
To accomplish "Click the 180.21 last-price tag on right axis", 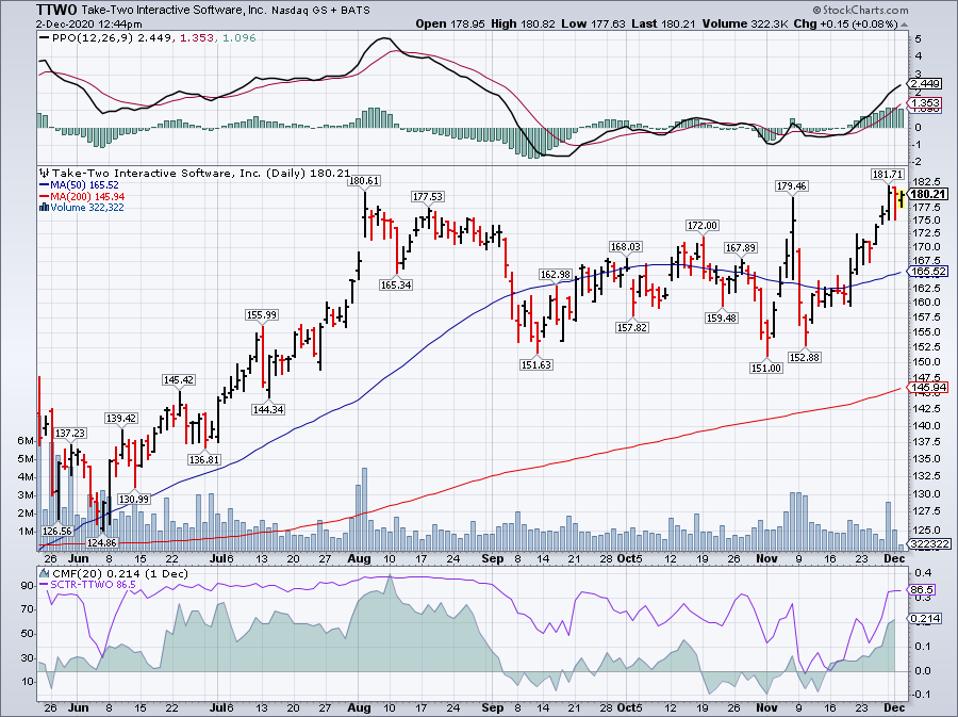I will click(x=929, y=194).
